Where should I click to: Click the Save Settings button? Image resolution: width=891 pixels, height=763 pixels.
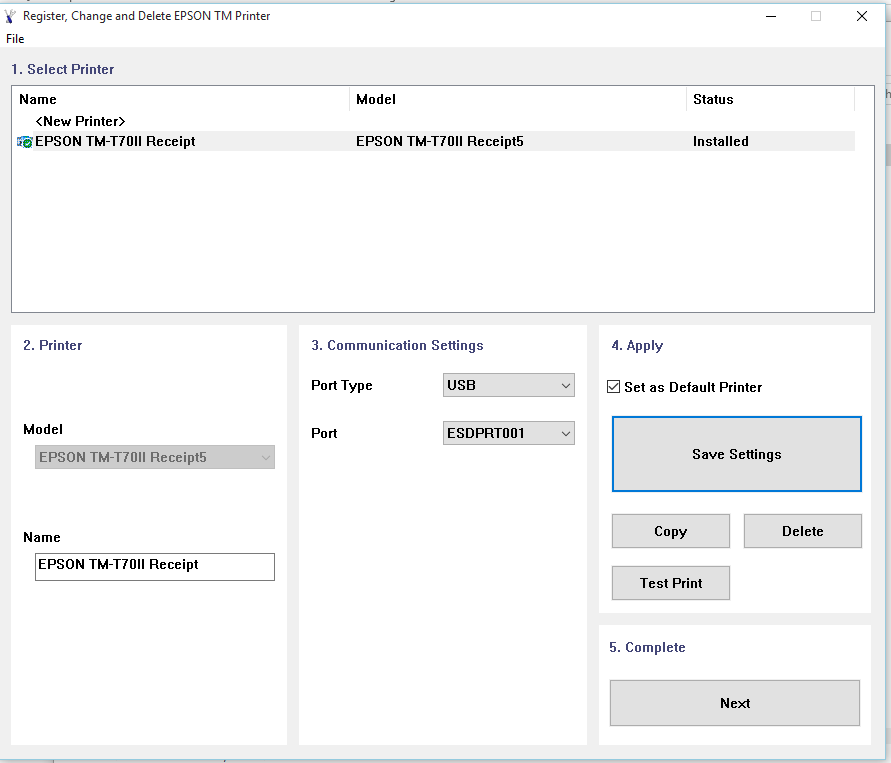[x=736, y=454]
